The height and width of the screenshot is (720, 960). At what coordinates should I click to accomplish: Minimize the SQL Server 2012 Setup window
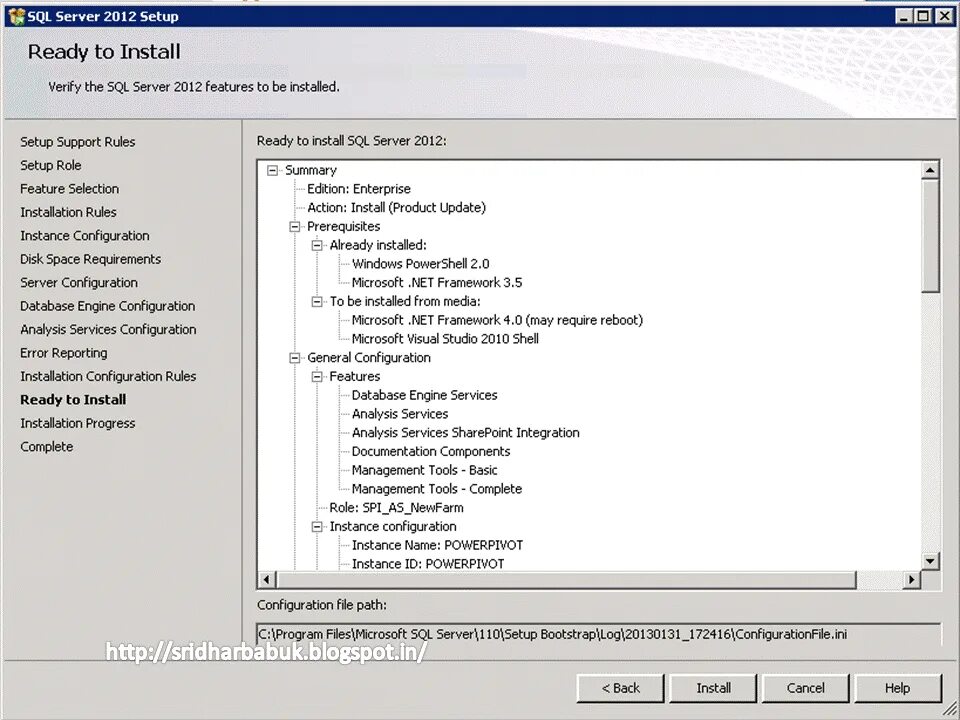click(904, 17)
